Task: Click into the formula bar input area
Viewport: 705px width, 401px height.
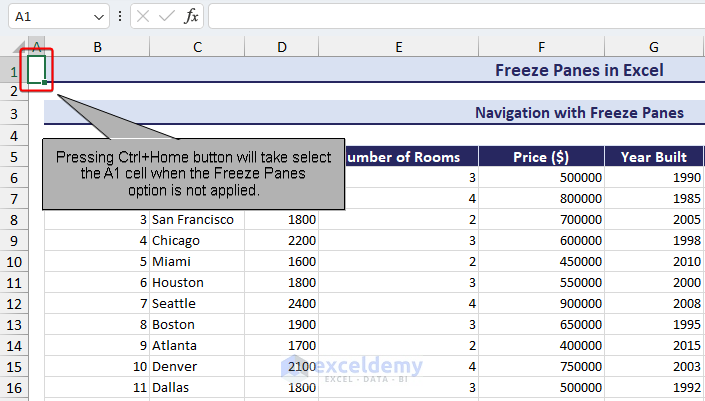Action: (450, 17)
